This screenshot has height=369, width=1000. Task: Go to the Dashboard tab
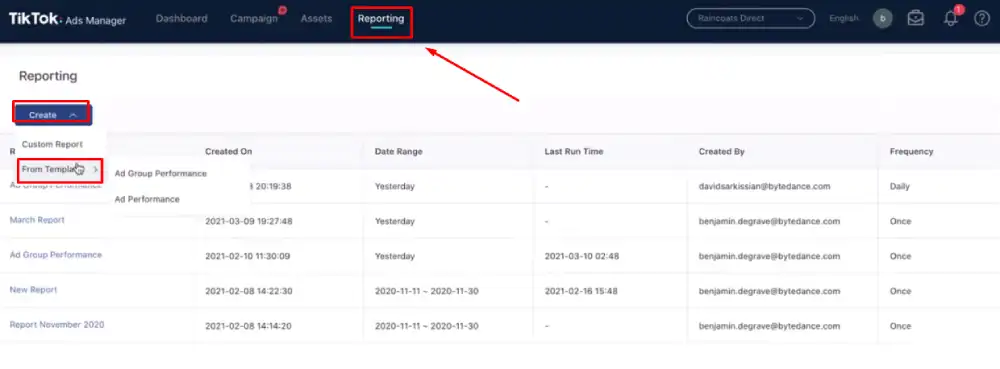point(181,18)
